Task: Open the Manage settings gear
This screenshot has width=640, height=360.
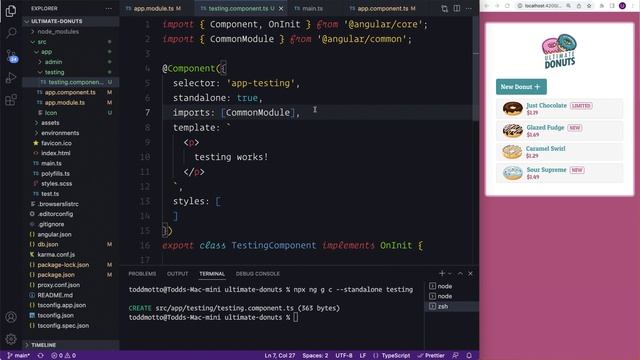Action: [x=11, y=339]
